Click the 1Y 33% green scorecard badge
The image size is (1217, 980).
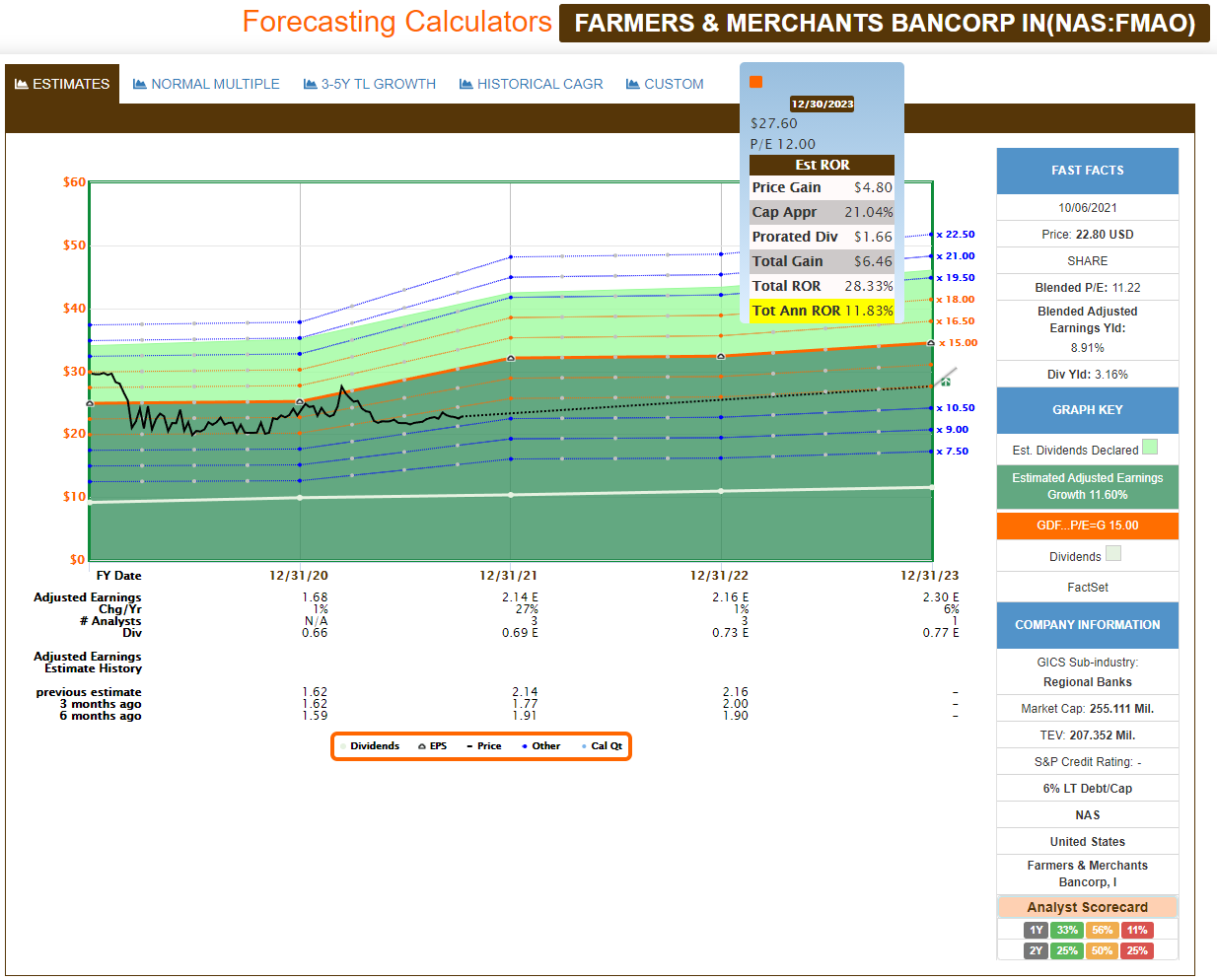click(x=1067, y=930)
